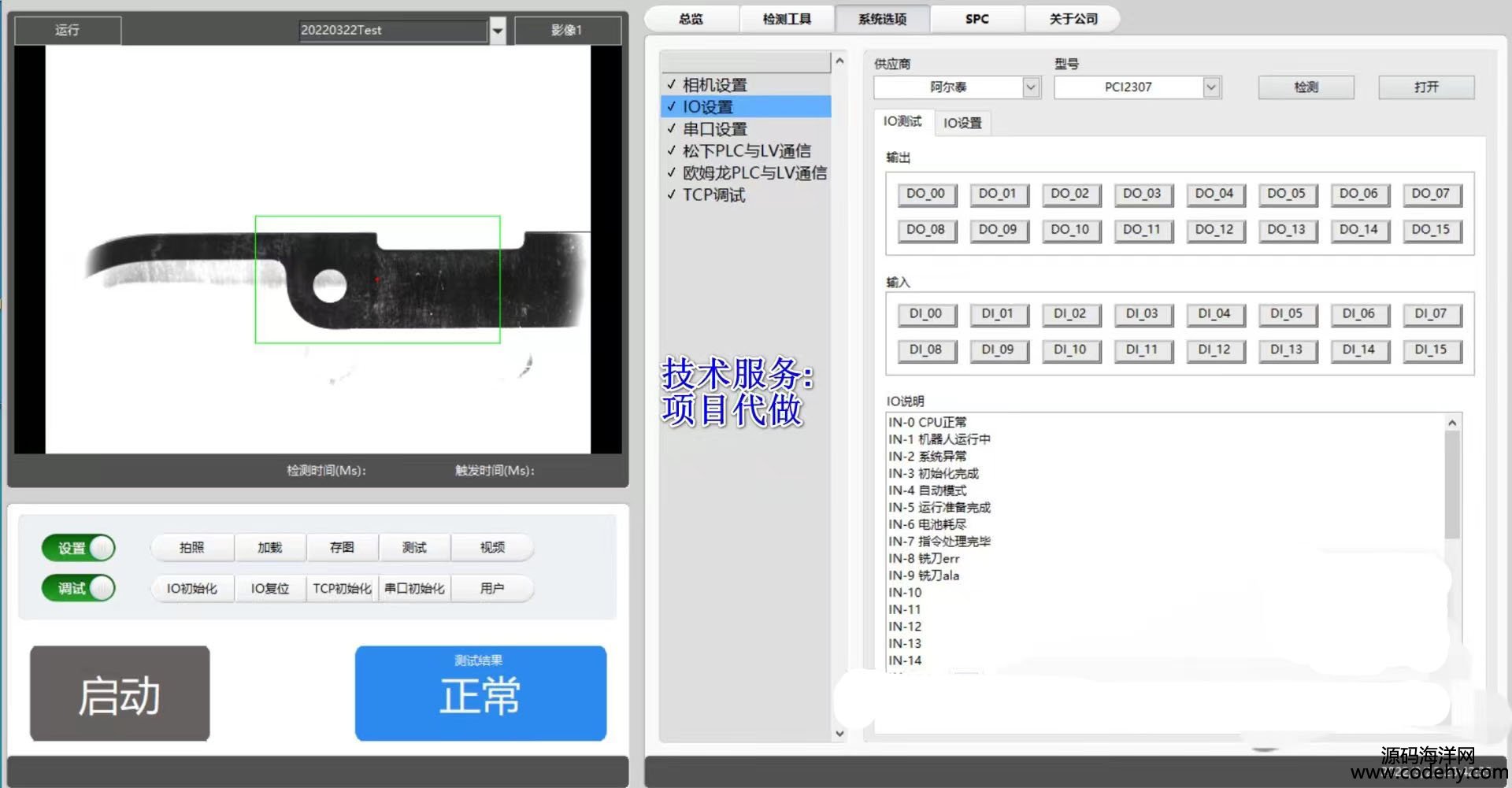Open the 20220322Test project dropdown
Image resolution: width=1512 pixels, height=788 pixels.
coord(498,31)
